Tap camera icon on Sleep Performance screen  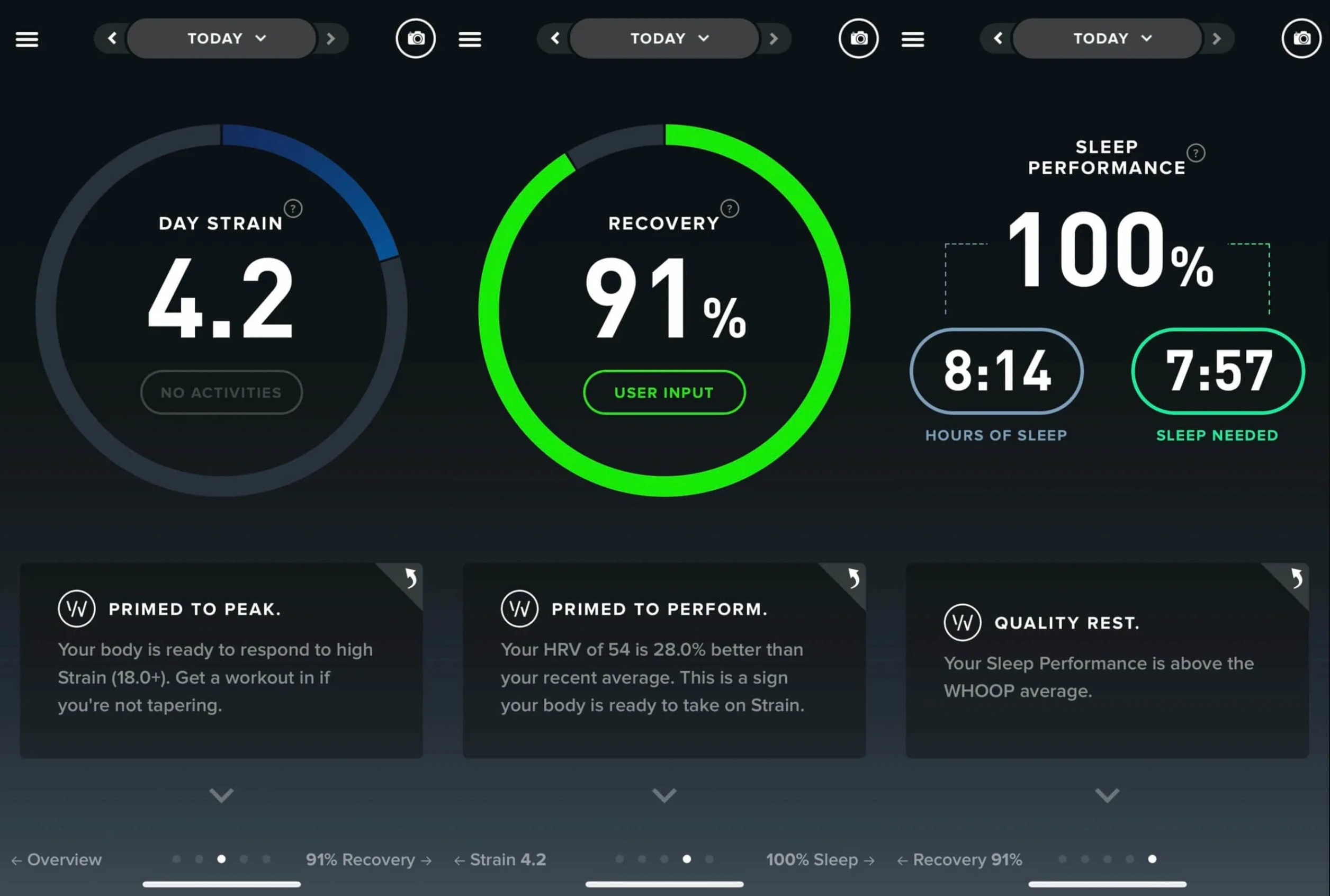pos(1301,39)
